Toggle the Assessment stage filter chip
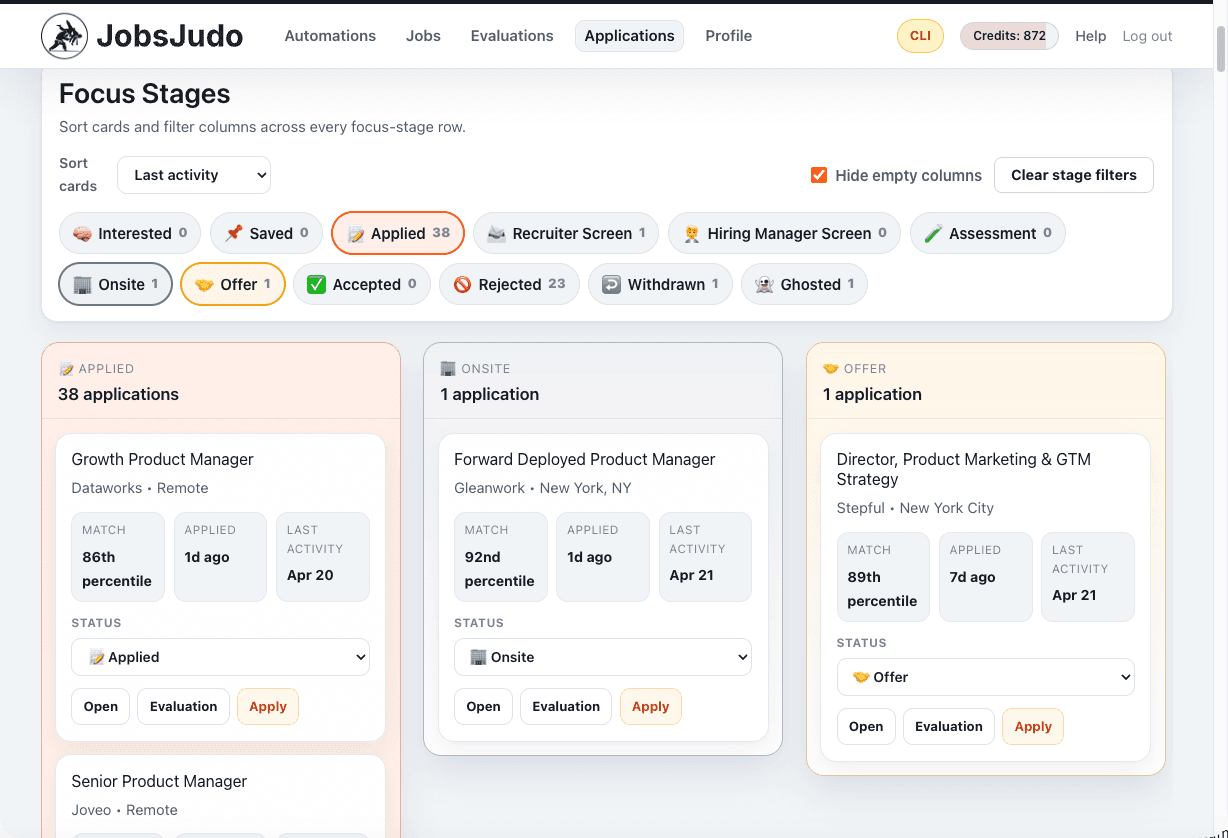 click(987, 233)
